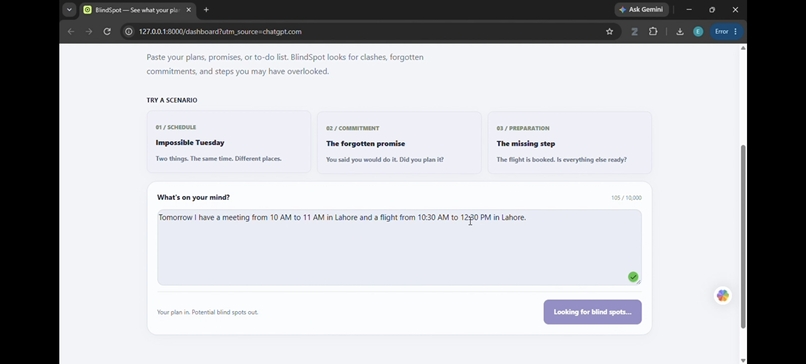
Task: Click inside the What's on your mind textarea
Action: click(x=399, y=247)
